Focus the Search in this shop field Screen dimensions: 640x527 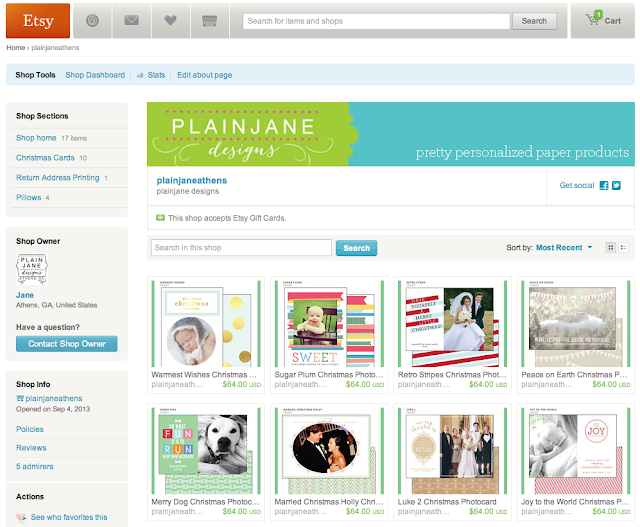pyautogui.click(x=241, y=247)
